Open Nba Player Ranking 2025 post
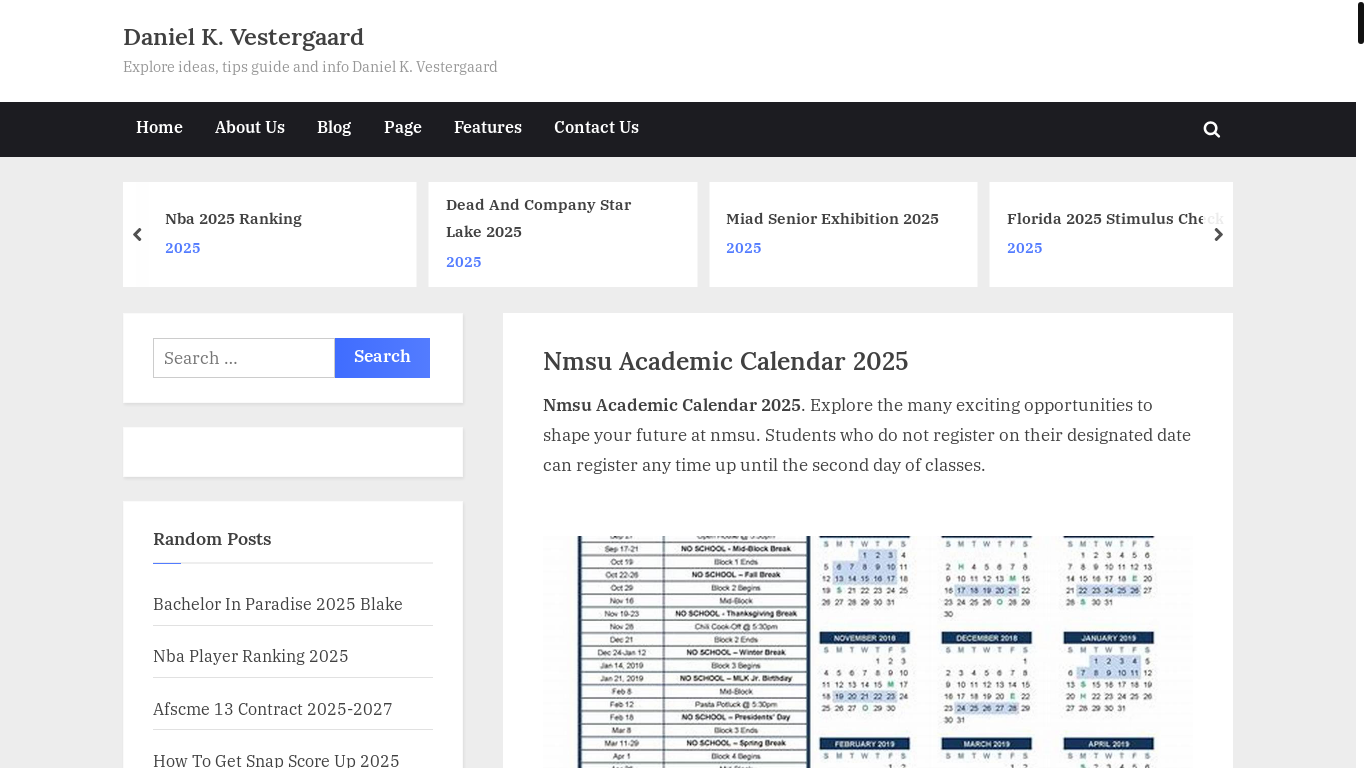Viewport: 1366px width, 768px height. (251, 656)
